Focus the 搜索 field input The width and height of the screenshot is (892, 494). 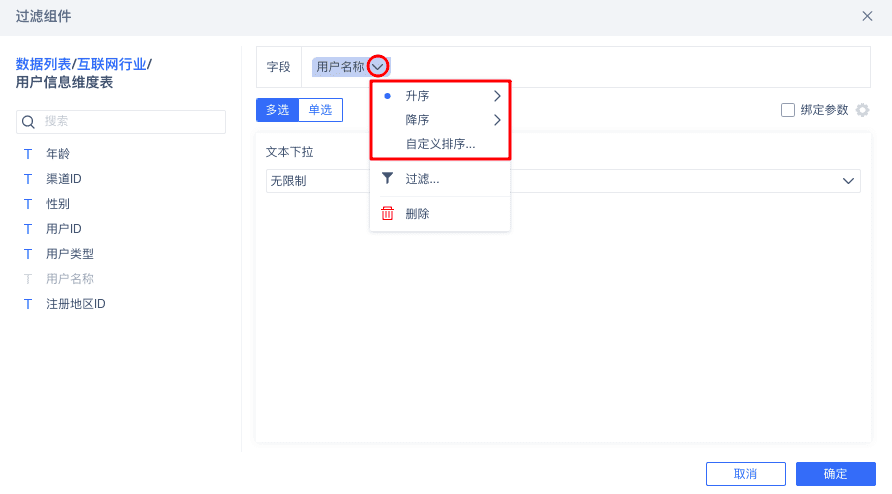point(130,122)
